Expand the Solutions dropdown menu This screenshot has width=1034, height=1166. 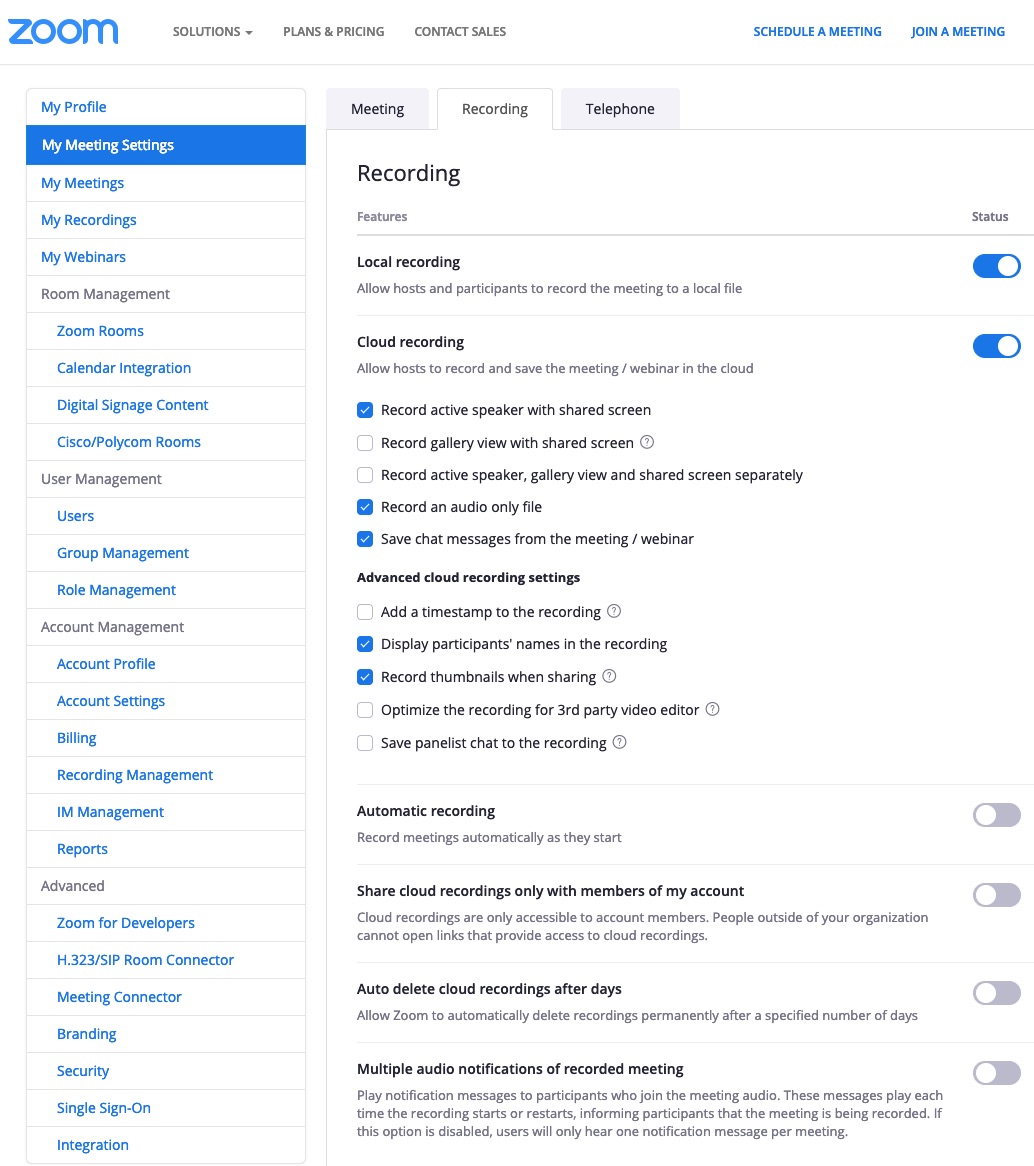[x=213, y=32]
